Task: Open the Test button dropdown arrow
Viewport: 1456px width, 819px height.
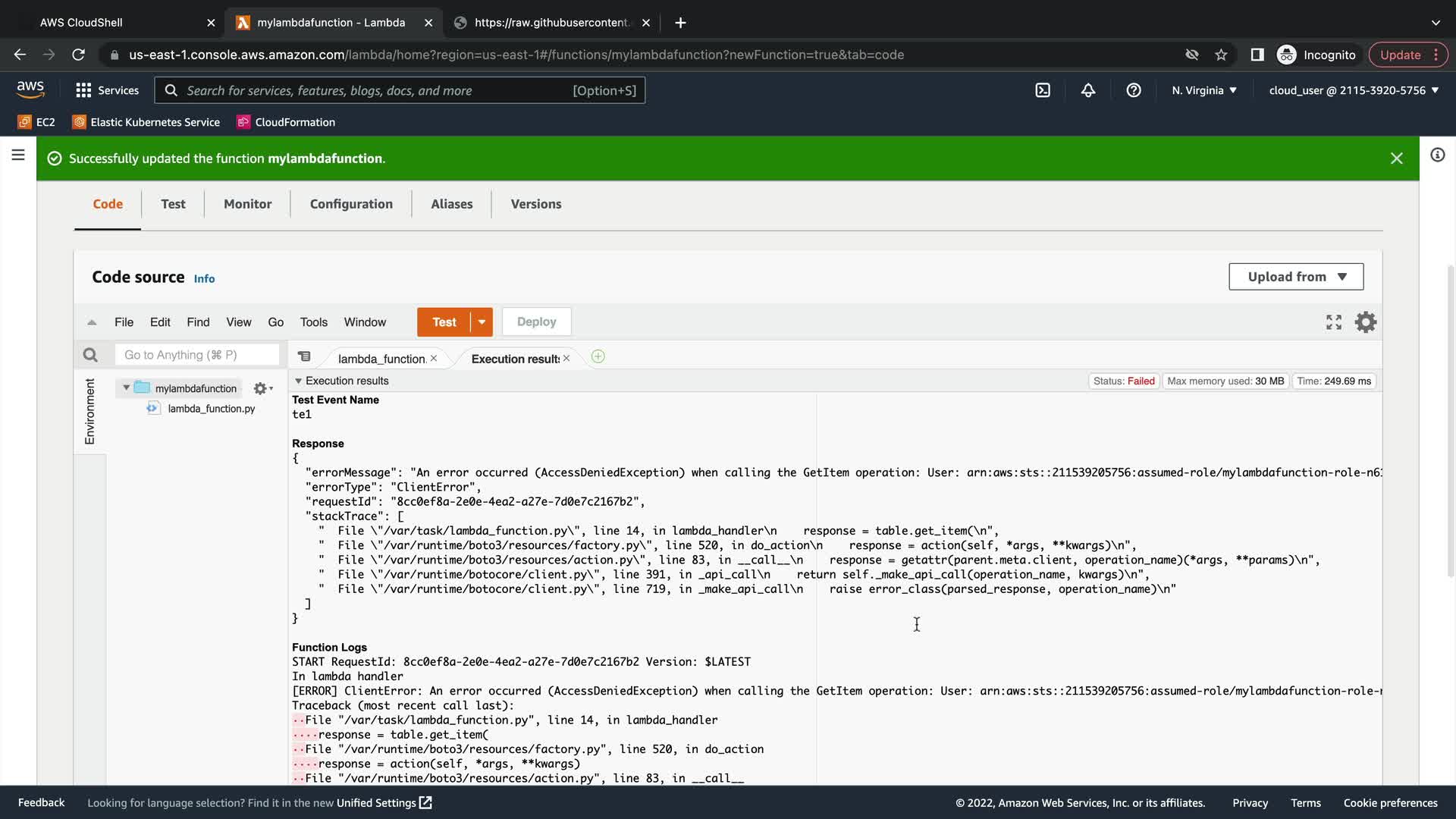Action: 482,322
